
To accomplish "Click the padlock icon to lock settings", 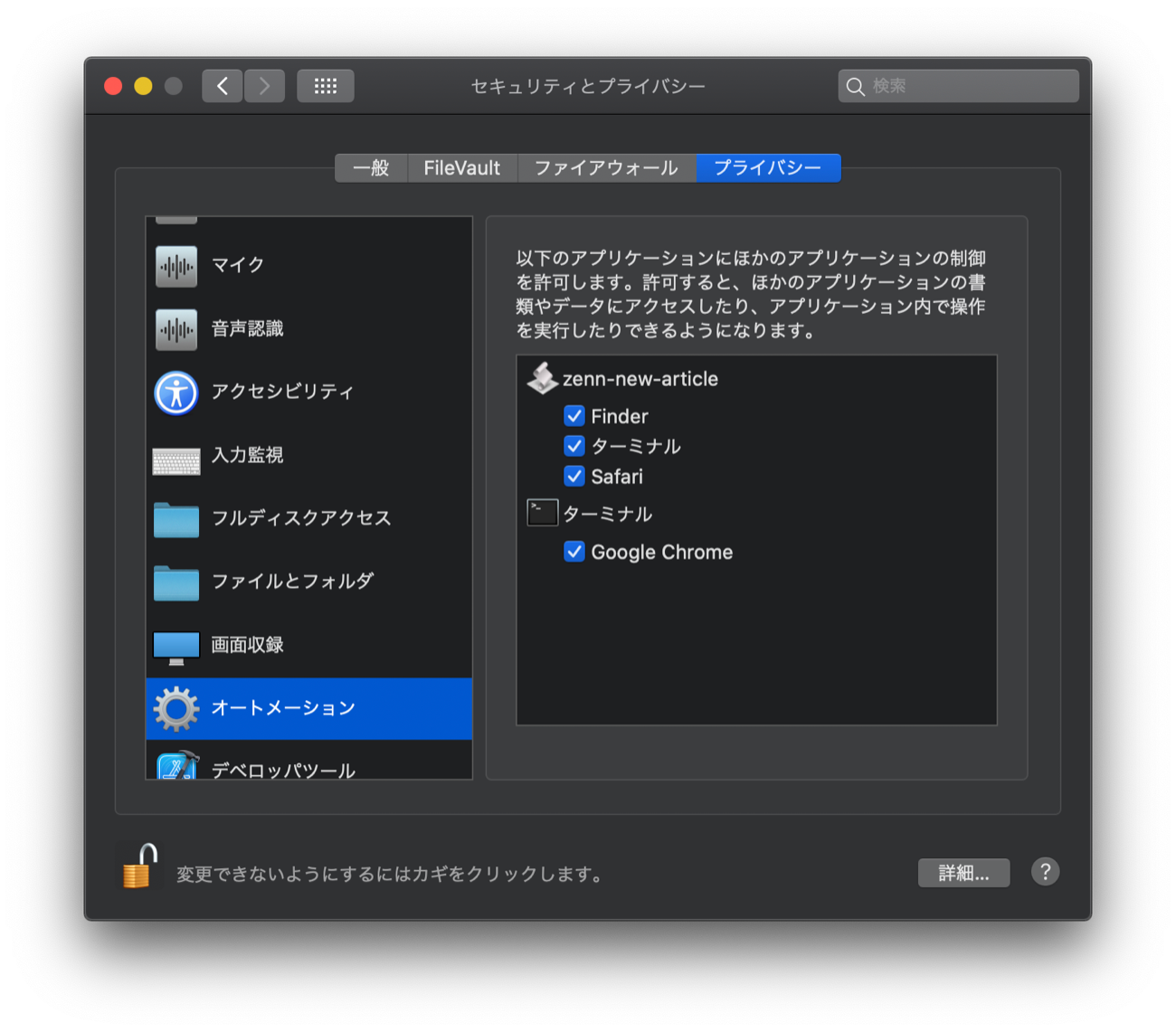I will pos(139,866).
